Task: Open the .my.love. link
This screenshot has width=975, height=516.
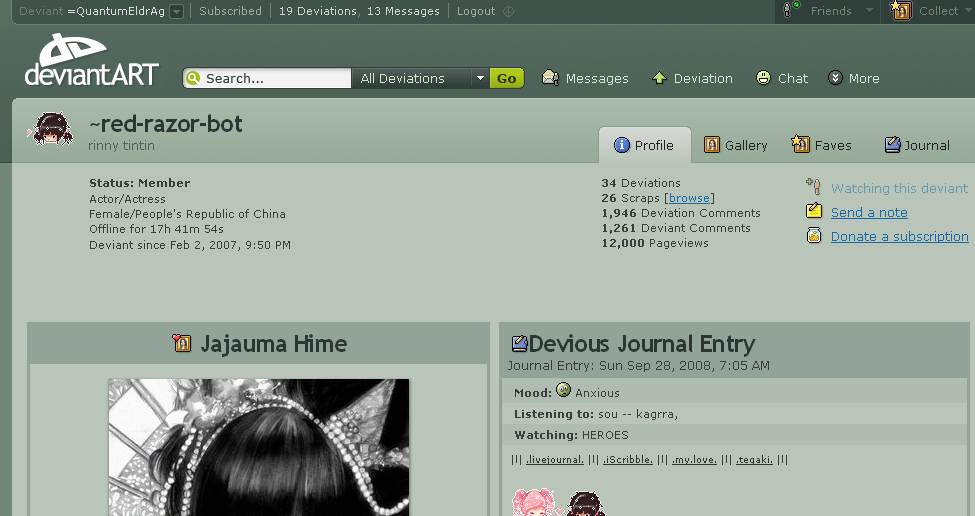Action: coord(694,460)
